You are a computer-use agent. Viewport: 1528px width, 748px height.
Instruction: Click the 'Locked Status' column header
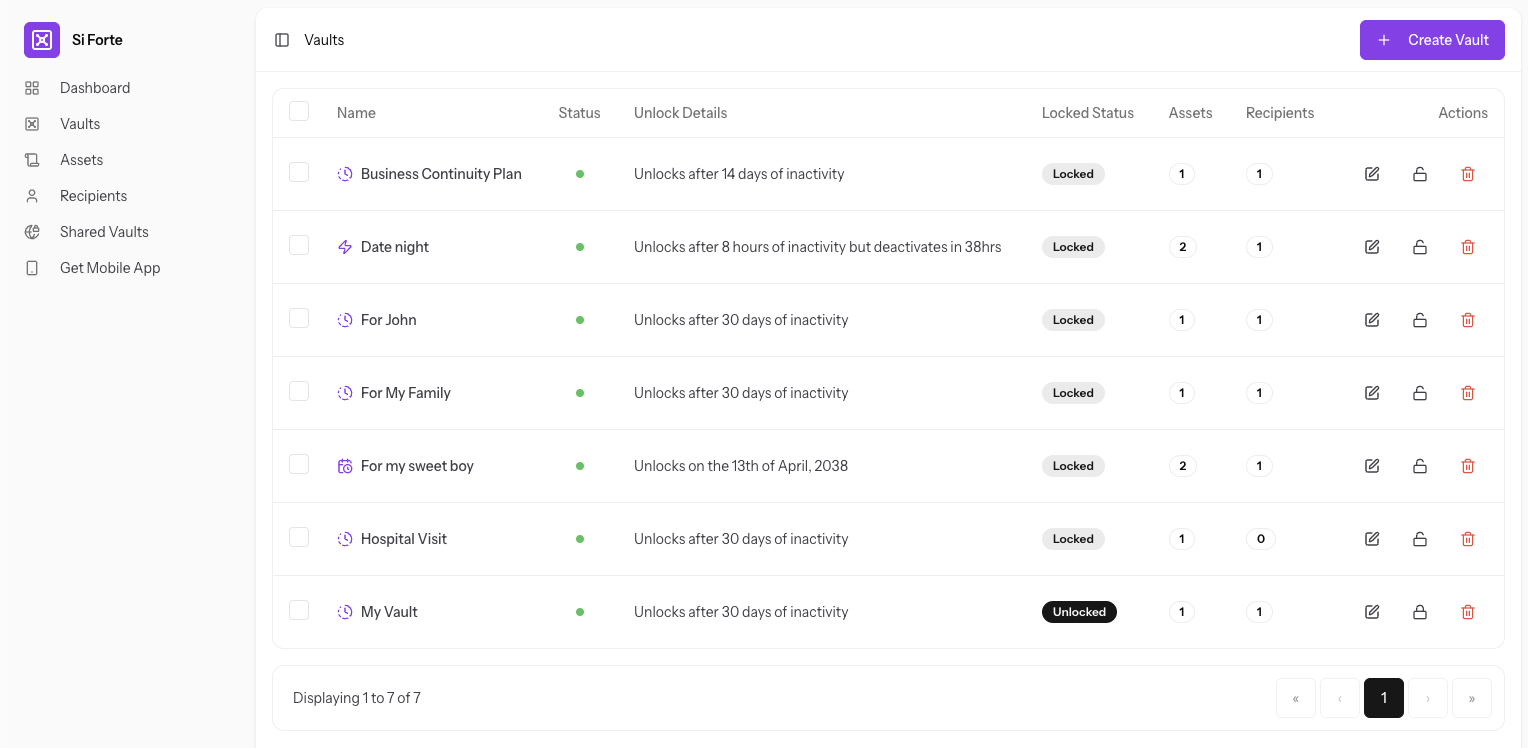[1088, 113]
